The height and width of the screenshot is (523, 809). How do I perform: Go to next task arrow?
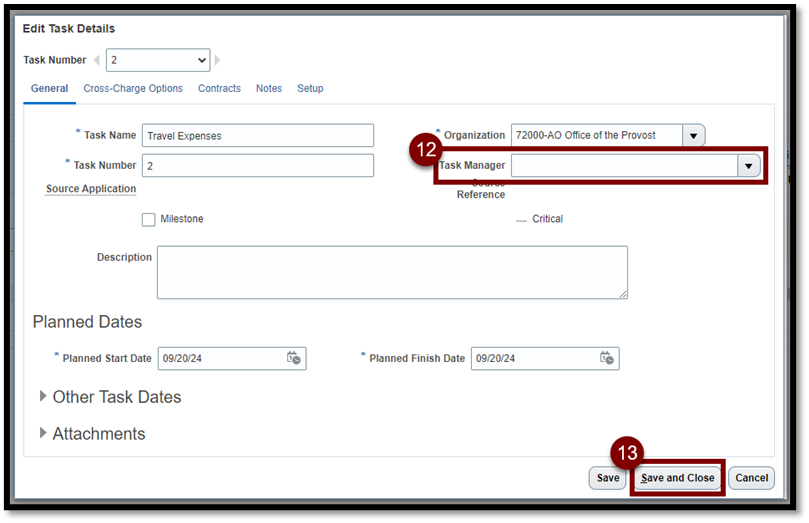click(x=218, y=61)
